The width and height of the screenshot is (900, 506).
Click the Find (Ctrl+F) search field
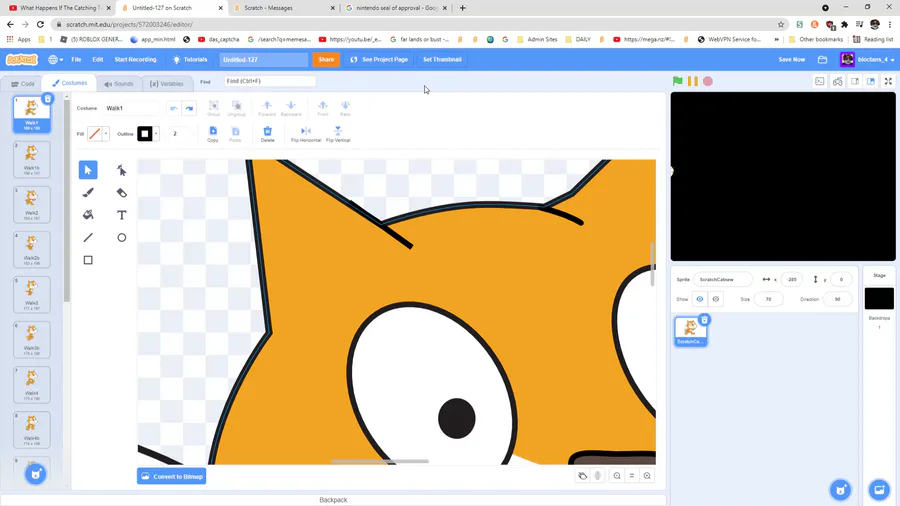270,81
